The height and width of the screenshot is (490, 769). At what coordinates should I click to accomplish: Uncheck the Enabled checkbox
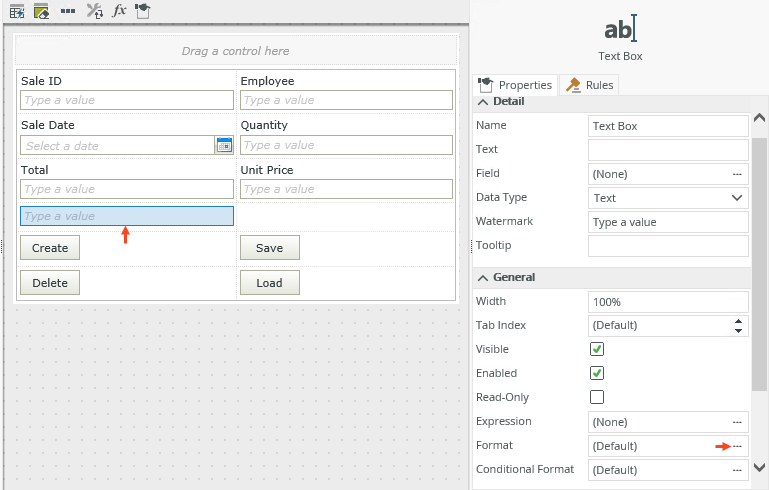[x=597, y=373]
